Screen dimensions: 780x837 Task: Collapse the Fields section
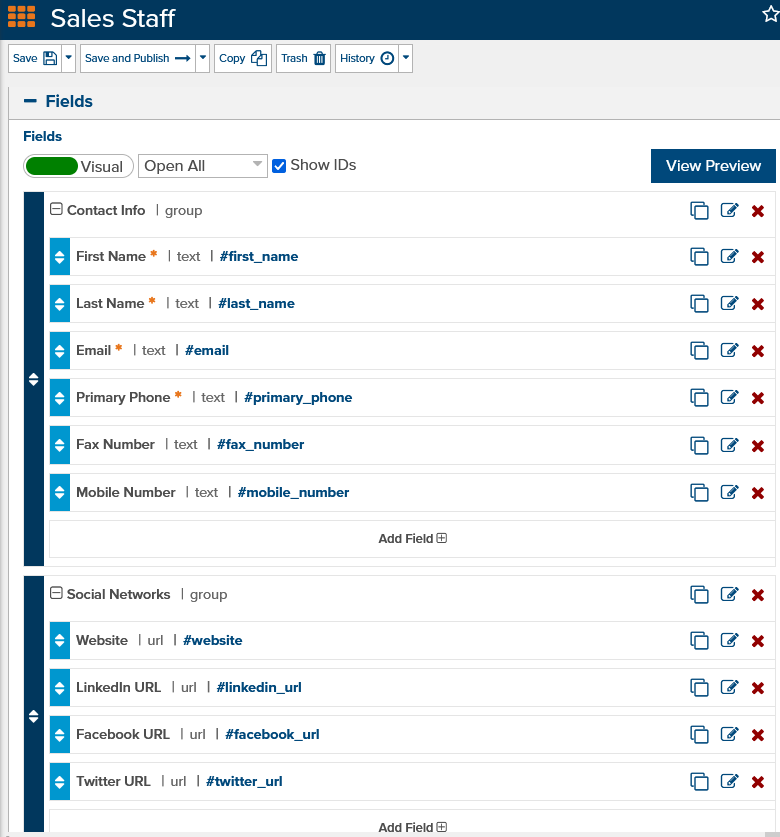(x=30, y=101)
